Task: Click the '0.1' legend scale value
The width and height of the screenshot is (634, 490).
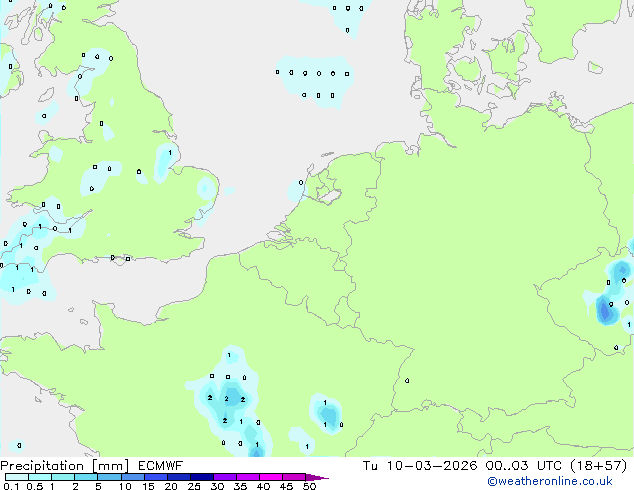Action: pyautogui.click(x=11, y=486)
